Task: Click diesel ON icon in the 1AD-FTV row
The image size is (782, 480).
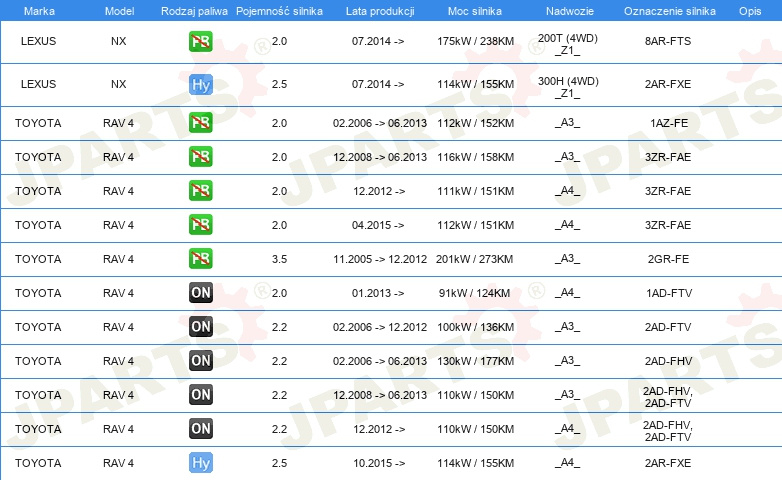Action: pyautogui.click(x=200, y=292)
